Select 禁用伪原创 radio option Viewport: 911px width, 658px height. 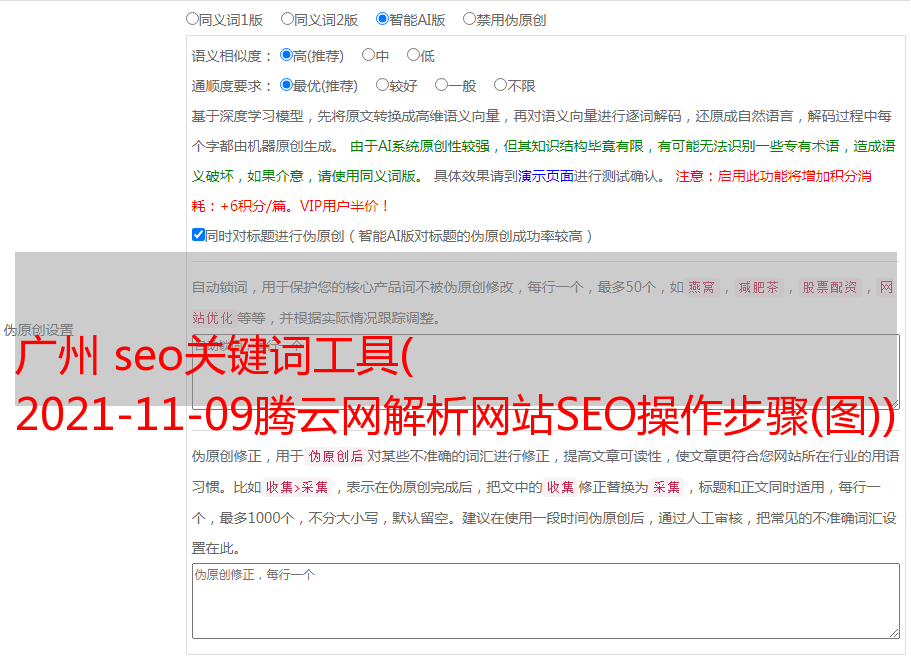pyautogui.click(x=469, y=19)
